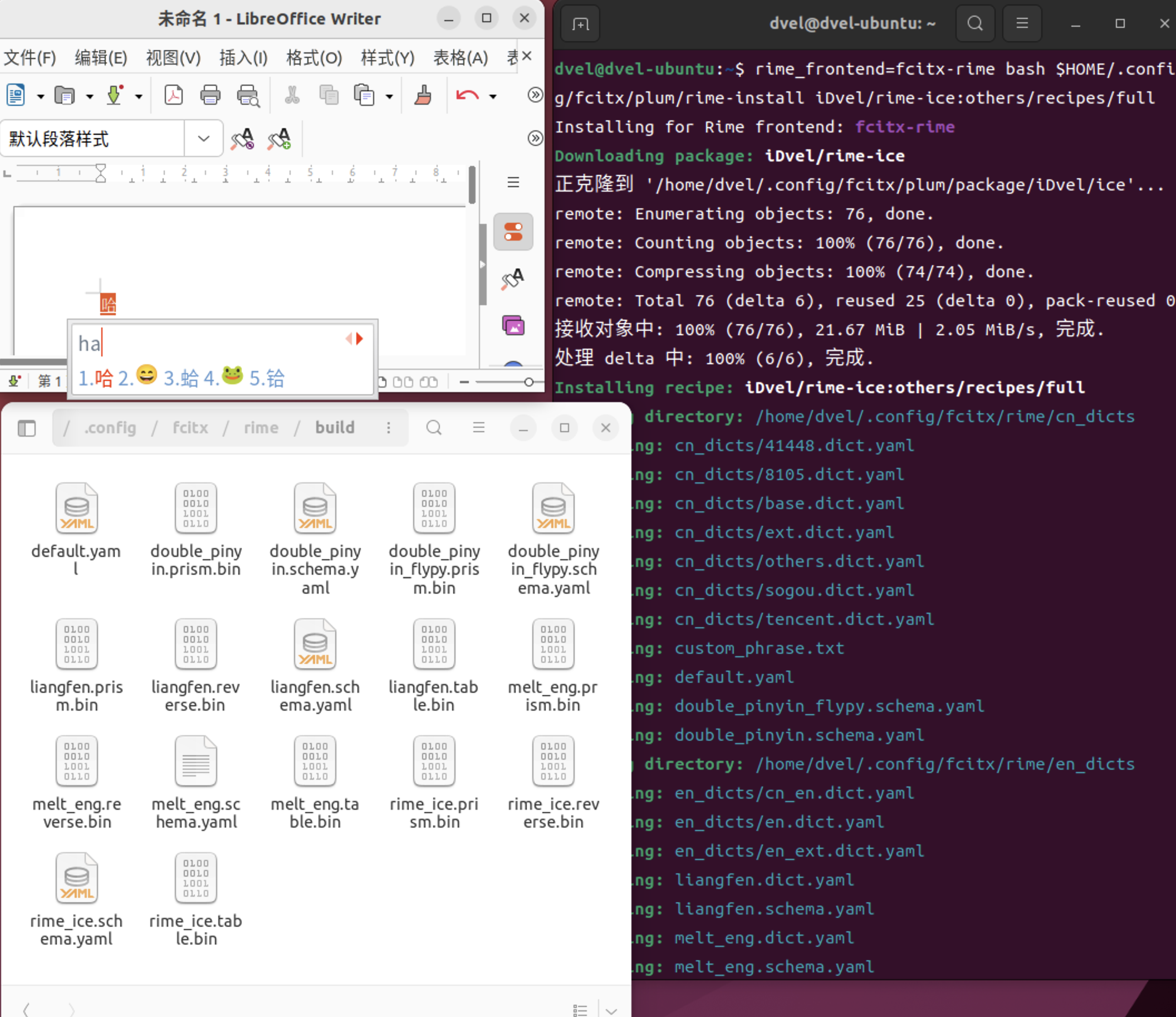
Task: Open the Properties deck in Writer sidebar
Action: [x=513, y=232]
